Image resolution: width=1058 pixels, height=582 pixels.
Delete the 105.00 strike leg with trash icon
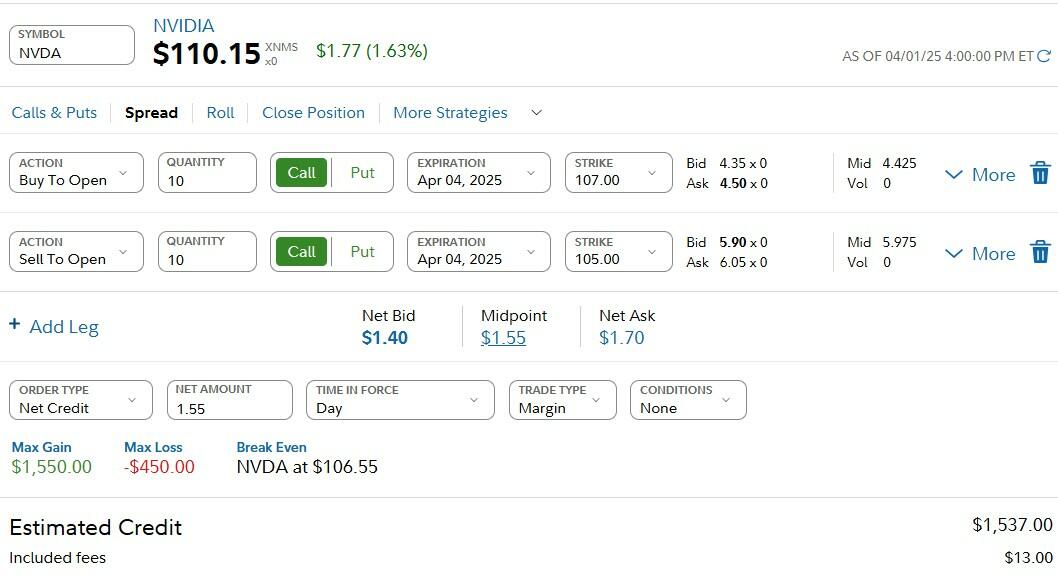1040,252
